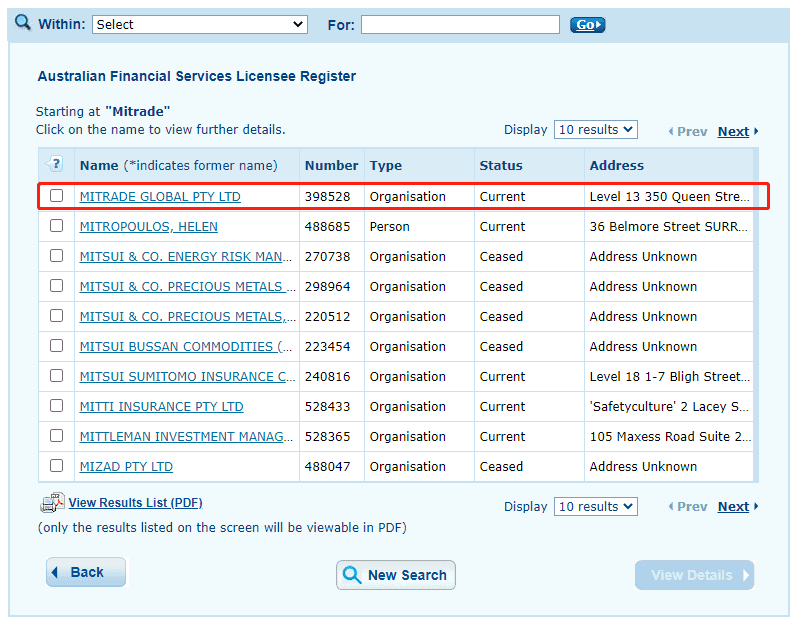Click View Results List (PDF) link
The height and width of the screenshot is (623, 797).
[136, 503]
